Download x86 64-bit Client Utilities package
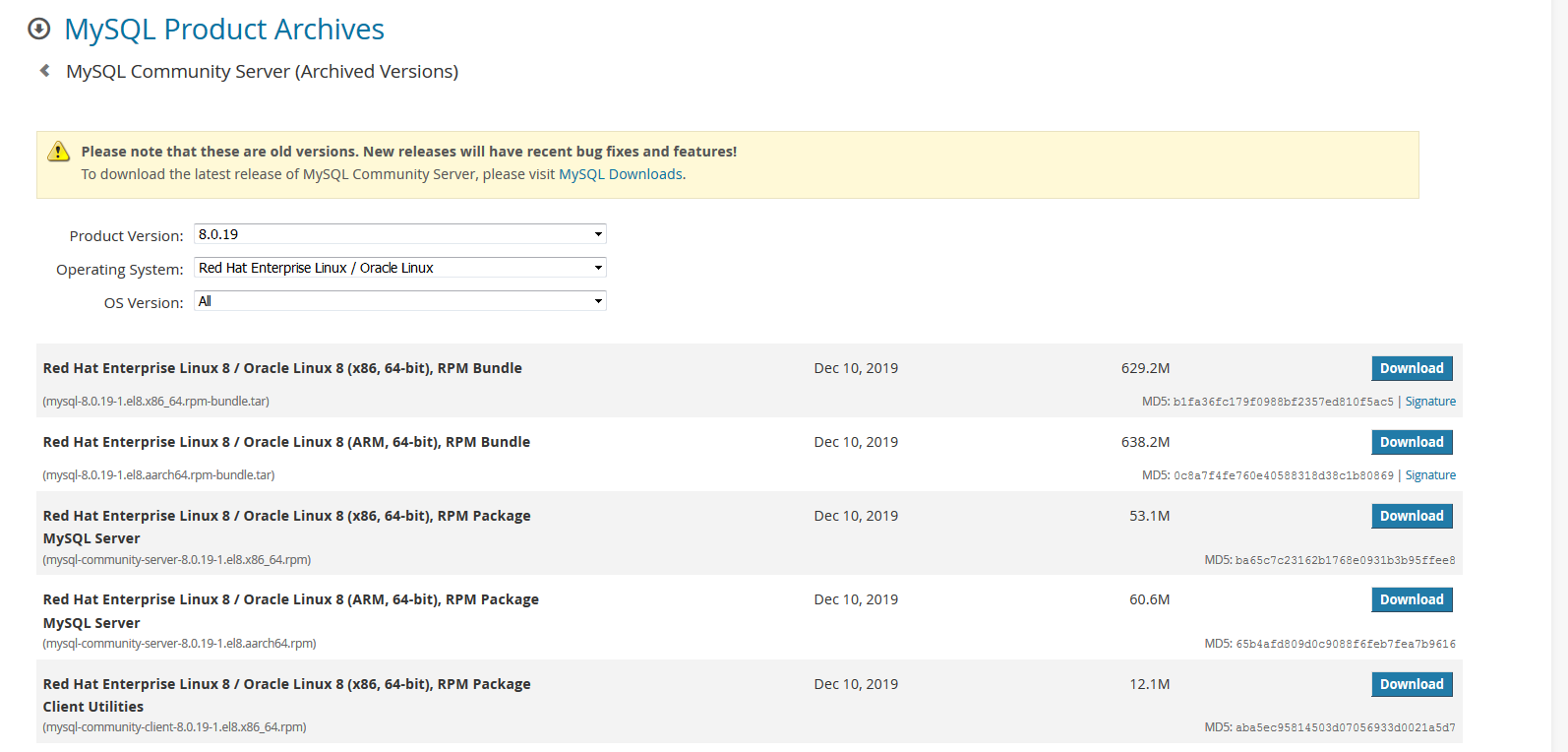Image resolution: width=1568 pixels, height=752 pixels. (1412, 684)
